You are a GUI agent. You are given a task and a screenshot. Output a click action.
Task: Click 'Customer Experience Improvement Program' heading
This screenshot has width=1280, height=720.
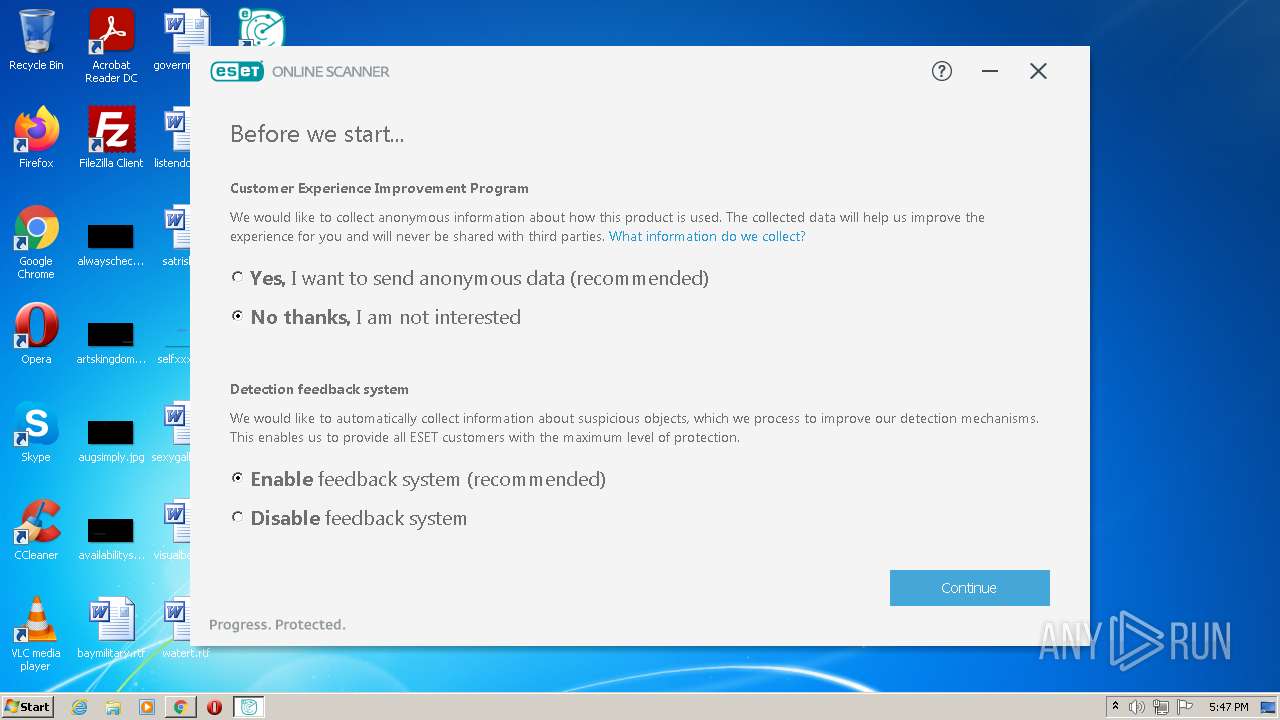(x=379, y=188)
